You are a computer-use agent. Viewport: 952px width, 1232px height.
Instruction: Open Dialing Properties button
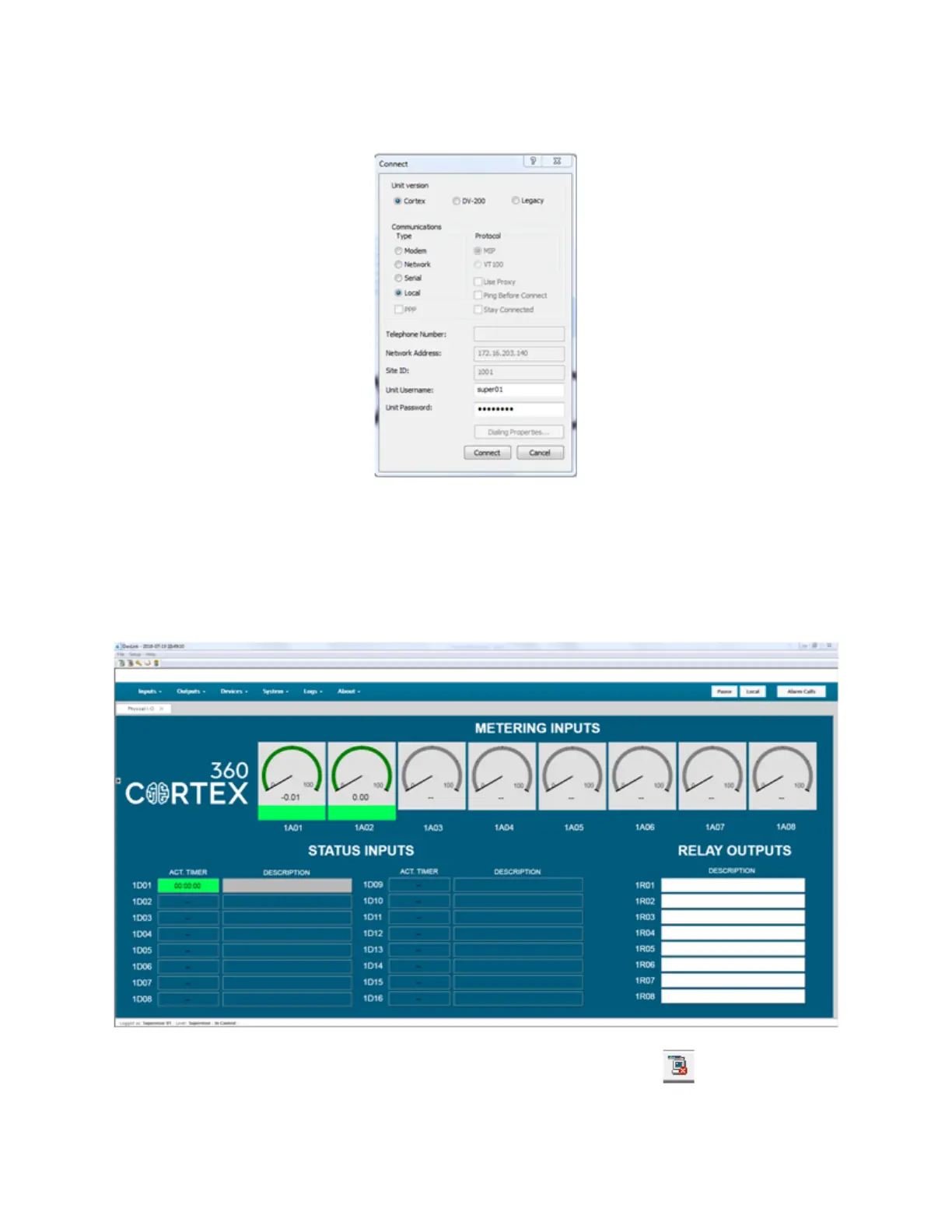coord(519,432)
